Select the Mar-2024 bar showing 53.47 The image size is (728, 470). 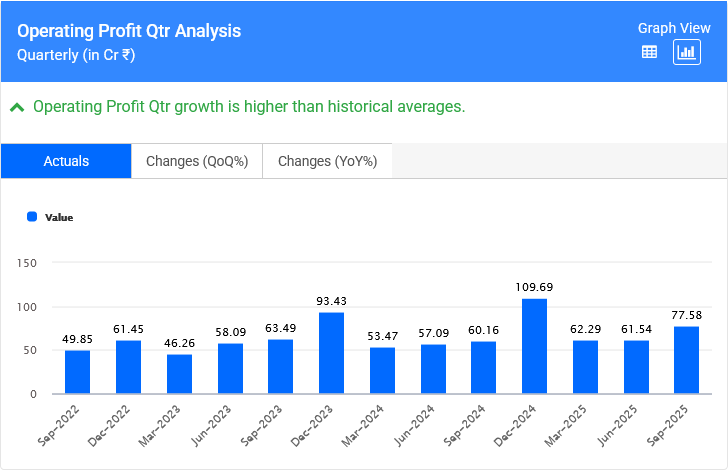pos(382,371)
